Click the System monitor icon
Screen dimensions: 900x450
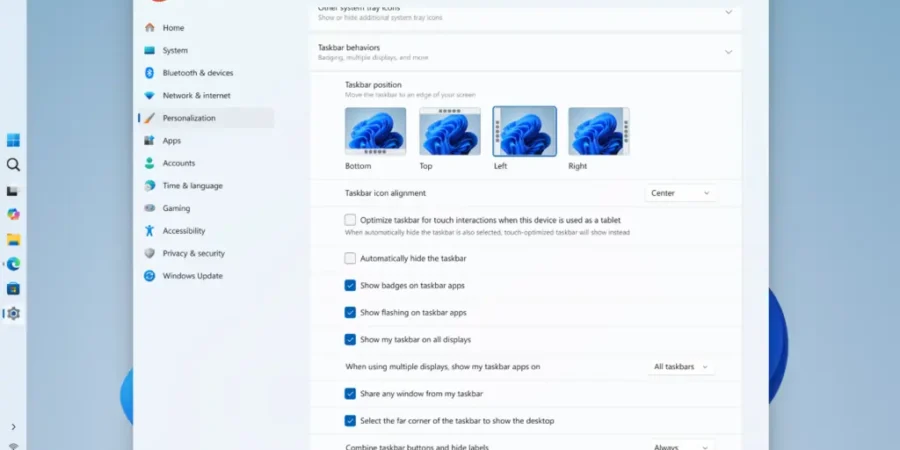(x=149, y=50)
